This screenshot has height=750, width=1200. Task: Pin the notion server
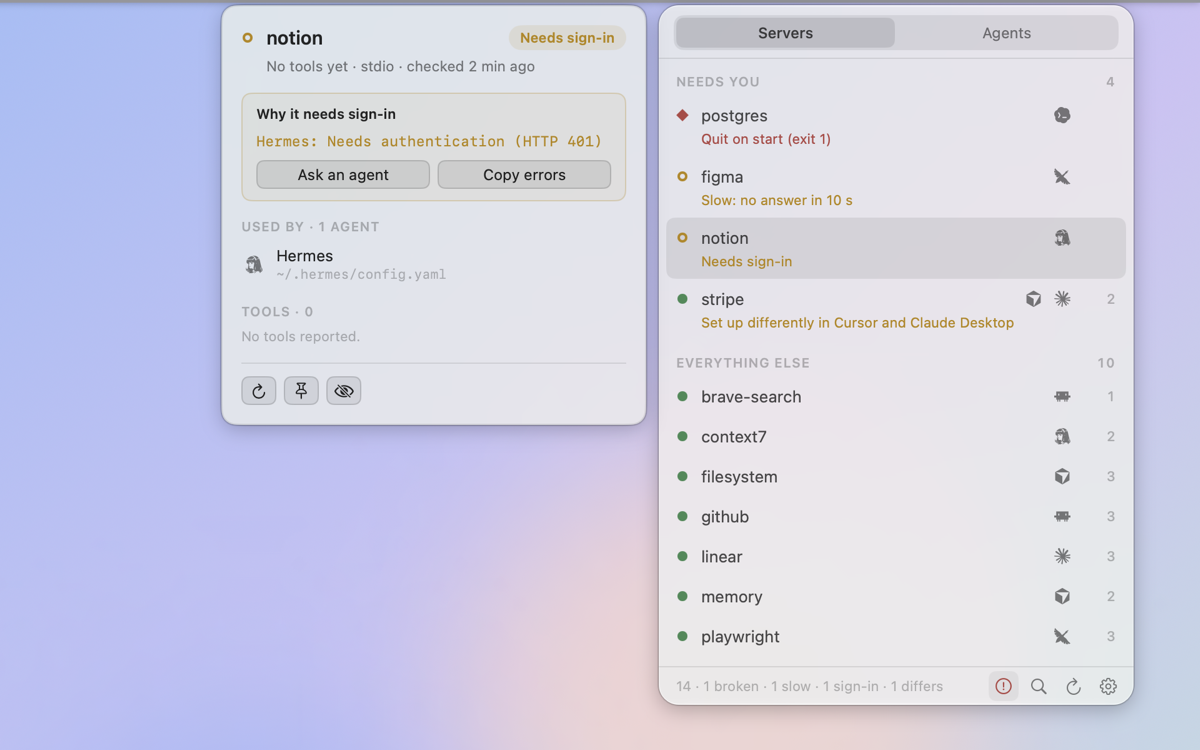click(301, 391)
